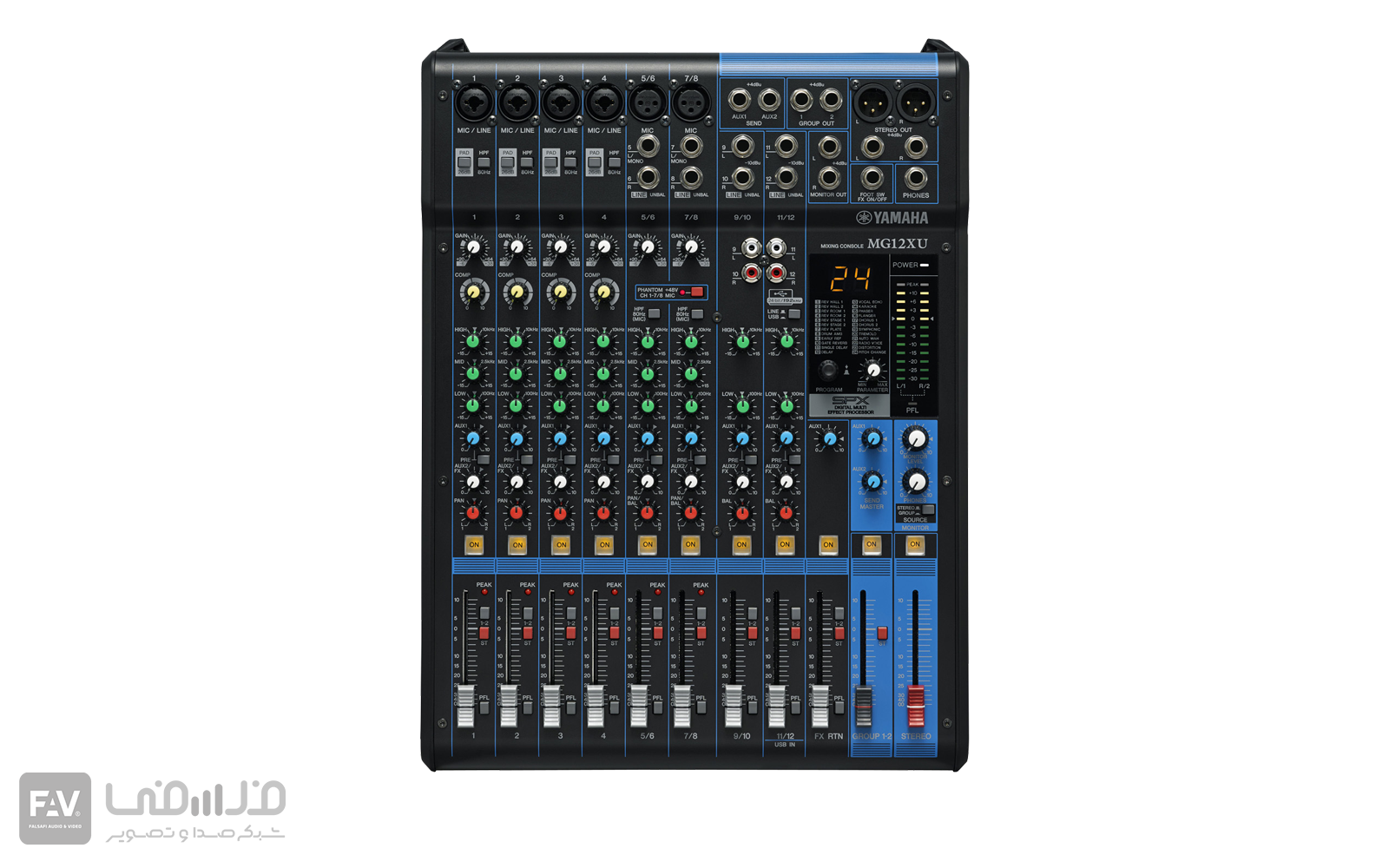Click the channel 3 red PAN knob
The width and height of the screenshot is (1389, 868).
[561, 513]
